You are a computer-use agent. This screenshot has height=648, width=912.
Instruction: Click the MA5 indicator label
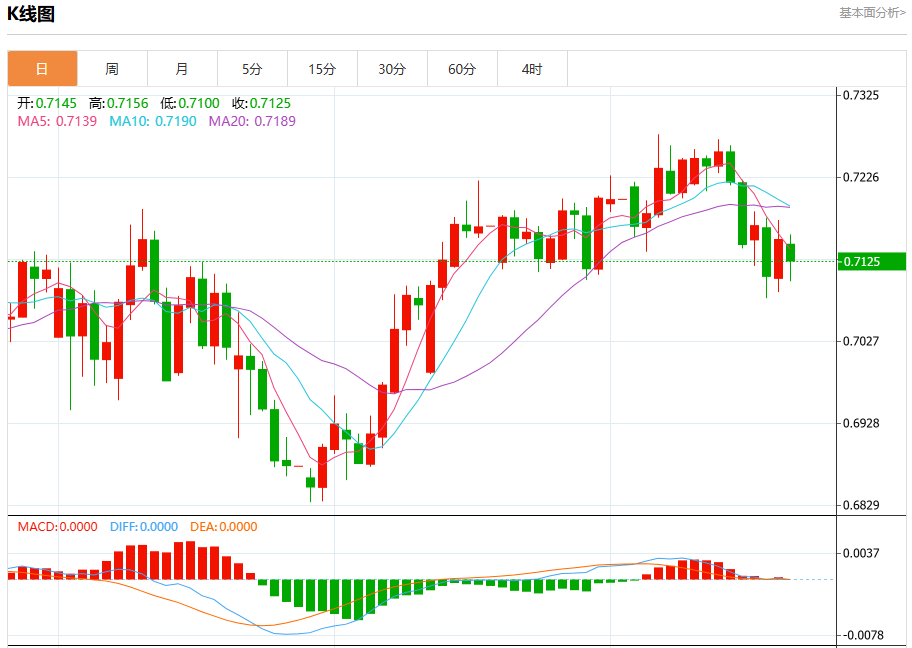(57, 121)
